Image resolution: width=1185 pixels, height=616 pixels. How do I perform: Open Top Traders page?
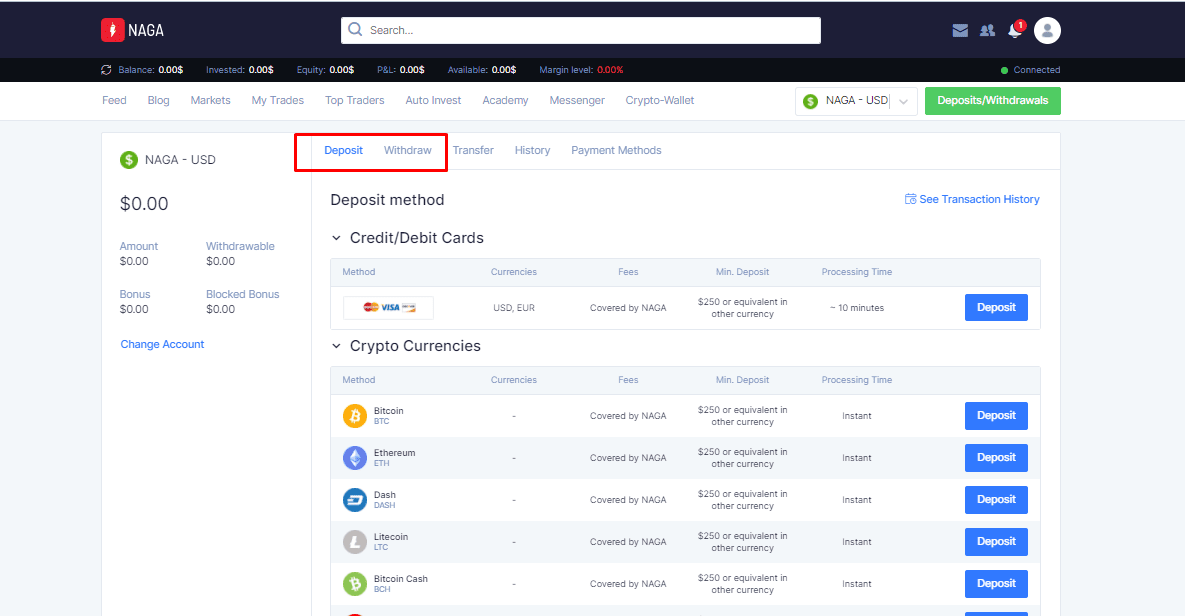click(x=354, y=101)
